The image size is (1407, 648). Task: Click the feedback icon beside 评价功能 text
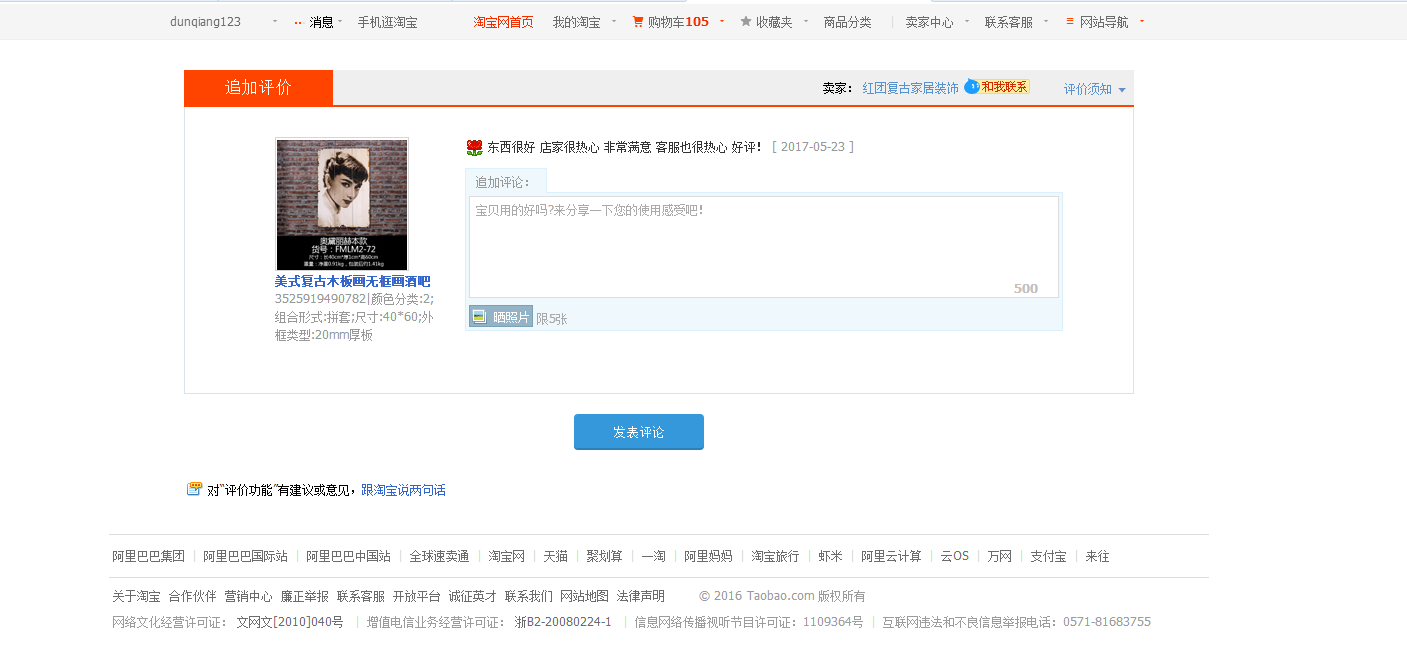(x=194, y=489)
